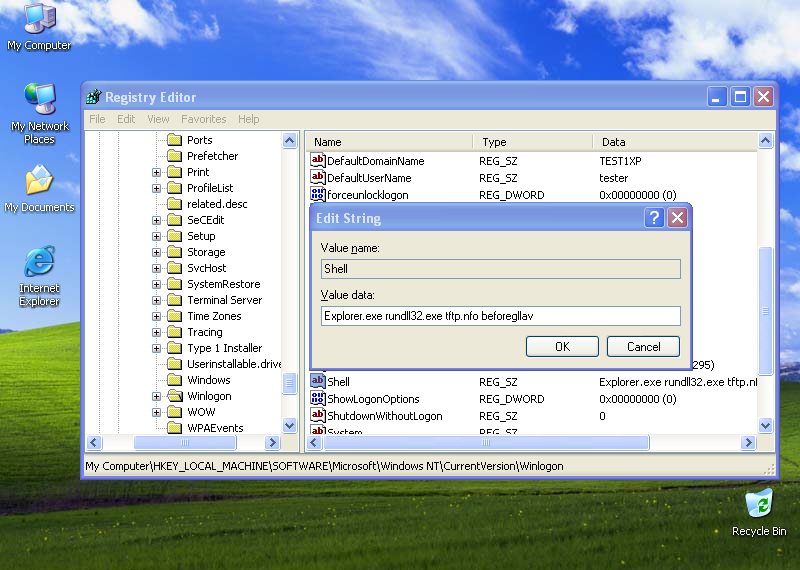Expand the Storage key
The image size is (800, 570).
point(157,253)
